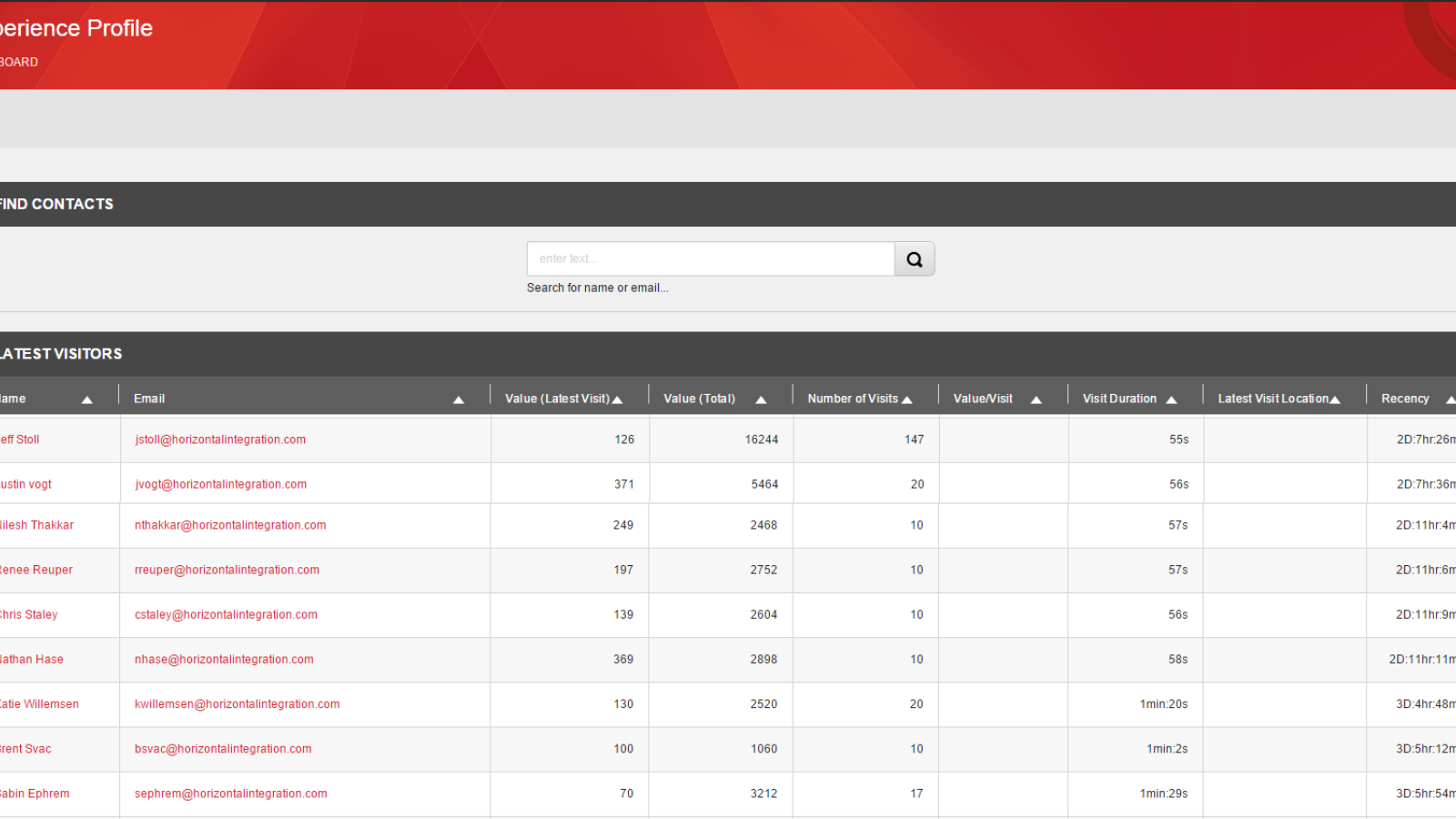The image size is (1456, 819).
Task: Click the Visit Duration sort arrow
Action: click(x=1172, y=398)
